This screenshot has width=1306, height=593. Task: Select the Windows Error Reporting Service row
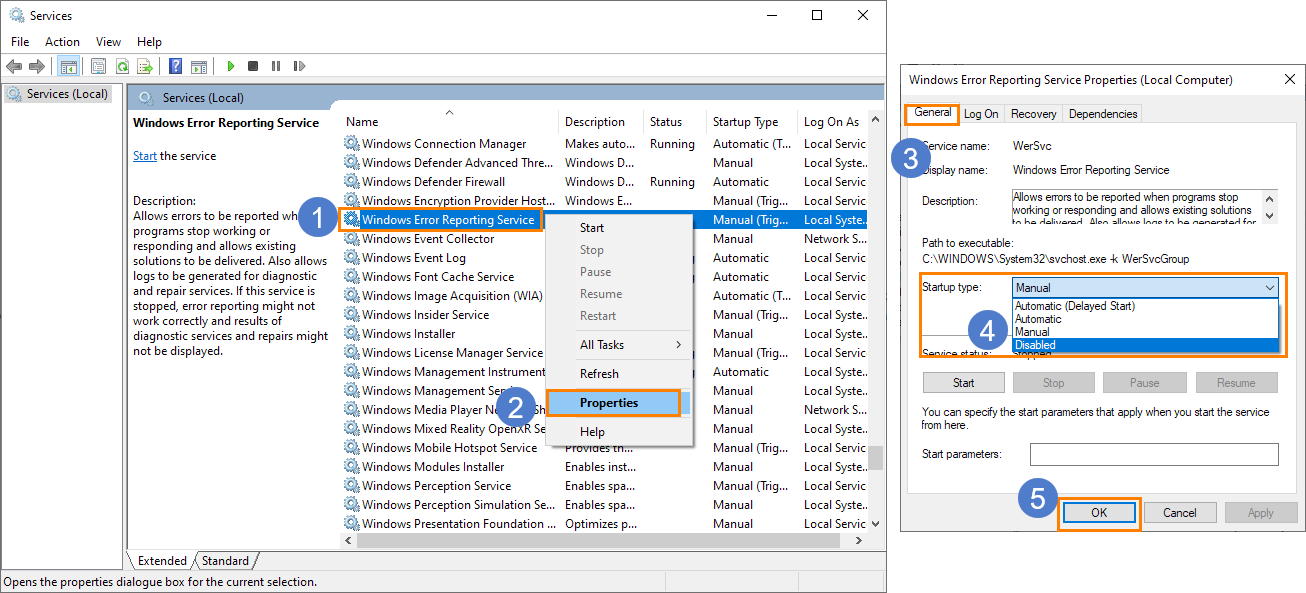click(x=605, y=219)
